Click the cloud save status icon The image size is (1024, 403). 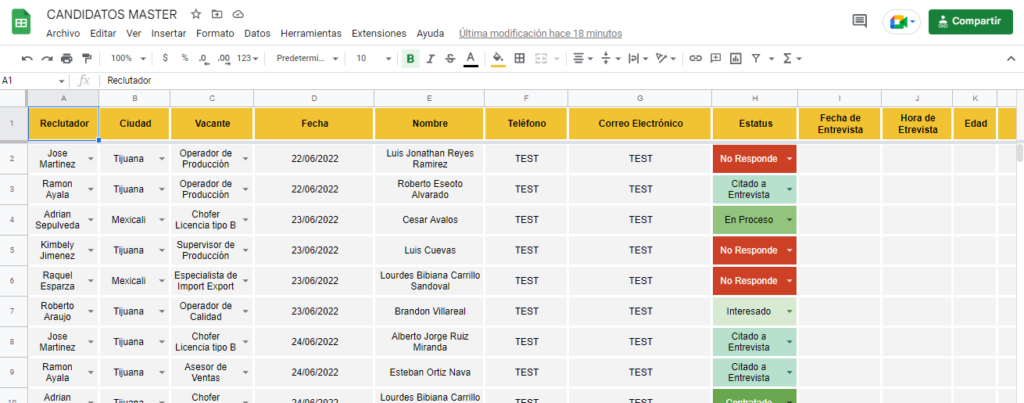click(x=238, y=14)
